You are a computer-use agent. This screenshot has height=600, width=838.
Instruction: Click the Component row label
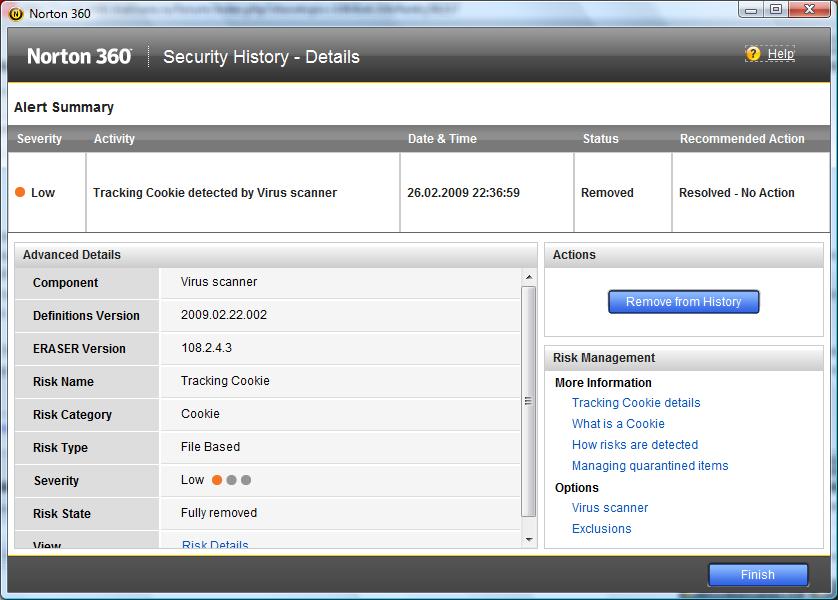[x=65, y=283]
